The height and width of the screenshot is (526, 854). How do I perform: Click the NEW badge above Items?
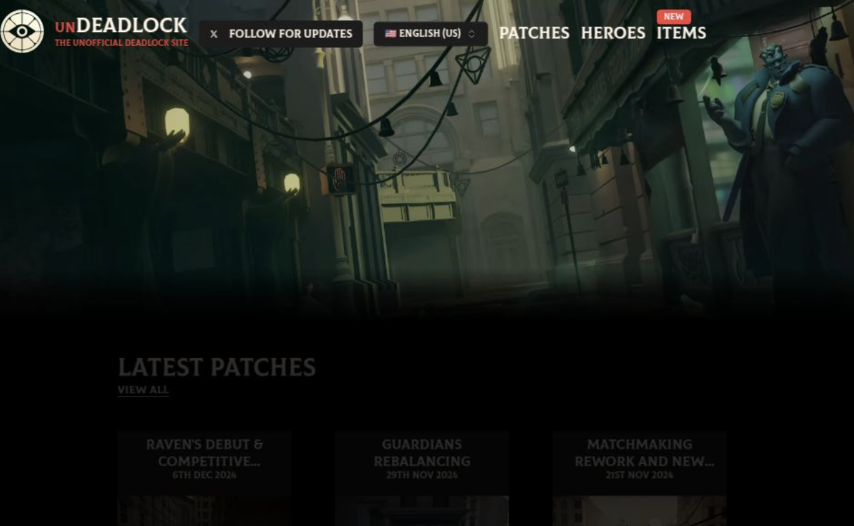[674, 17]
